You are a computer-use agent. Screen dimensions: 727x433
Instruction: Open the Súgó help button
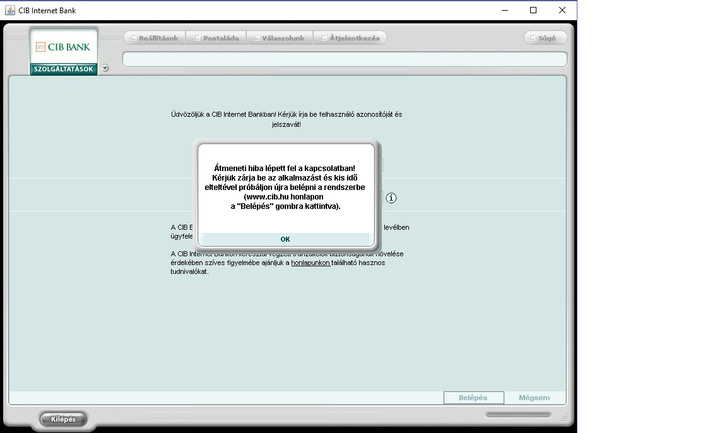click(x=545, y=38)
